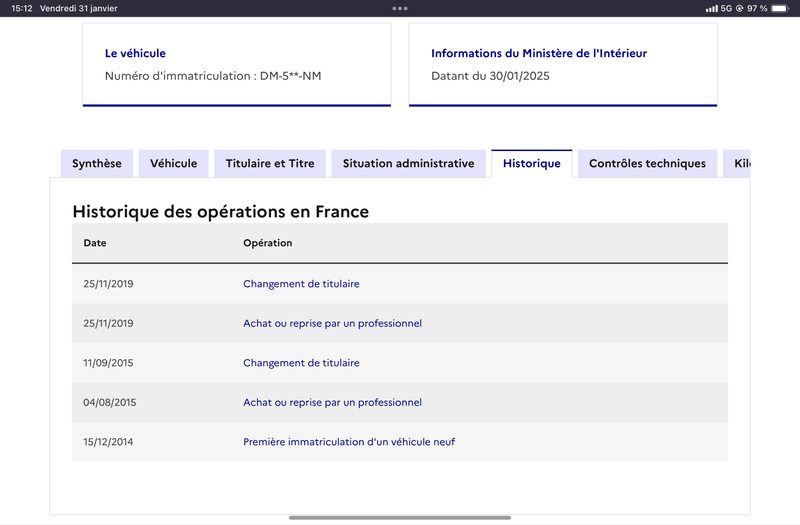
Task: Click 'Changement de titulaire' dated 25/11/2019
Action: tap(301, 284)
